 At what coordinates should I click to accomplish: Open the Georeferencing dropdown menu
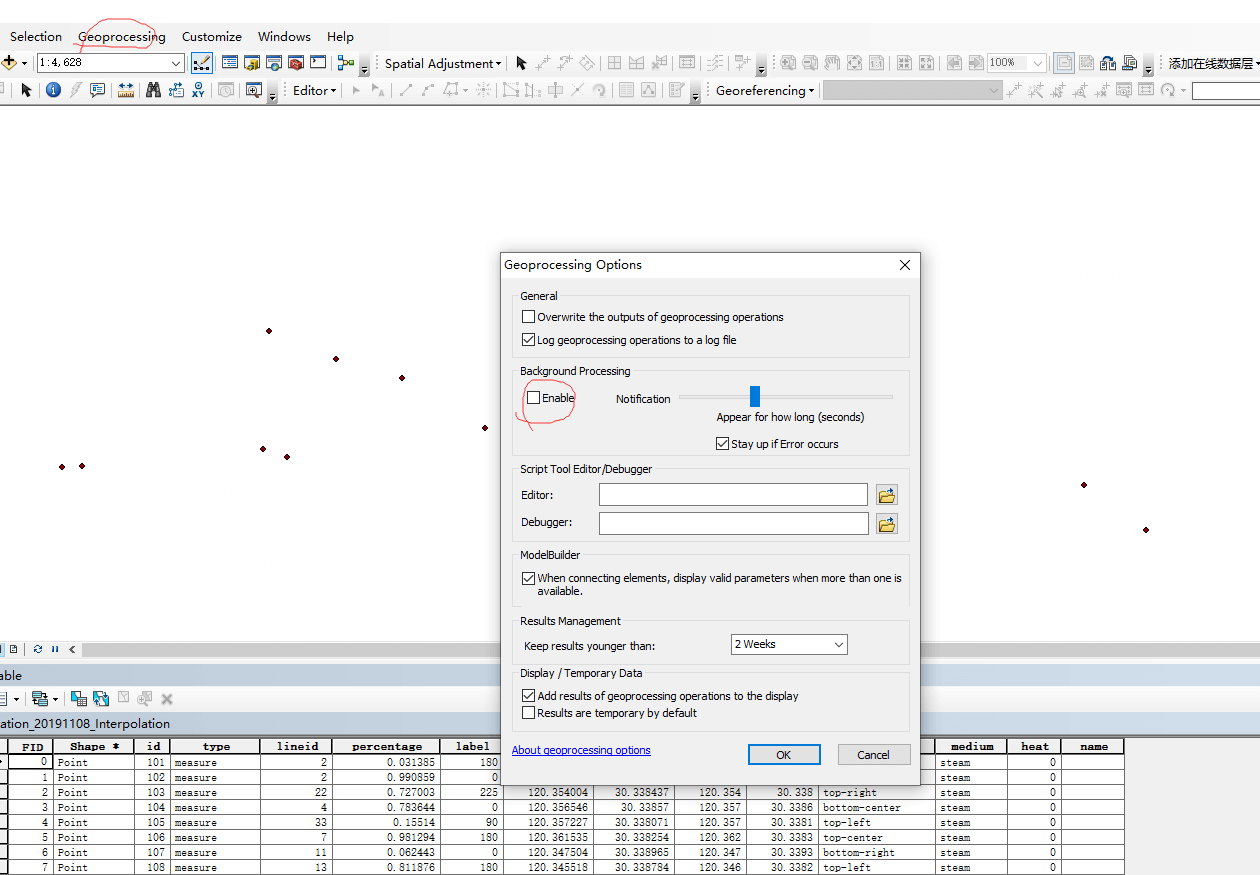[x=766, y=91]
